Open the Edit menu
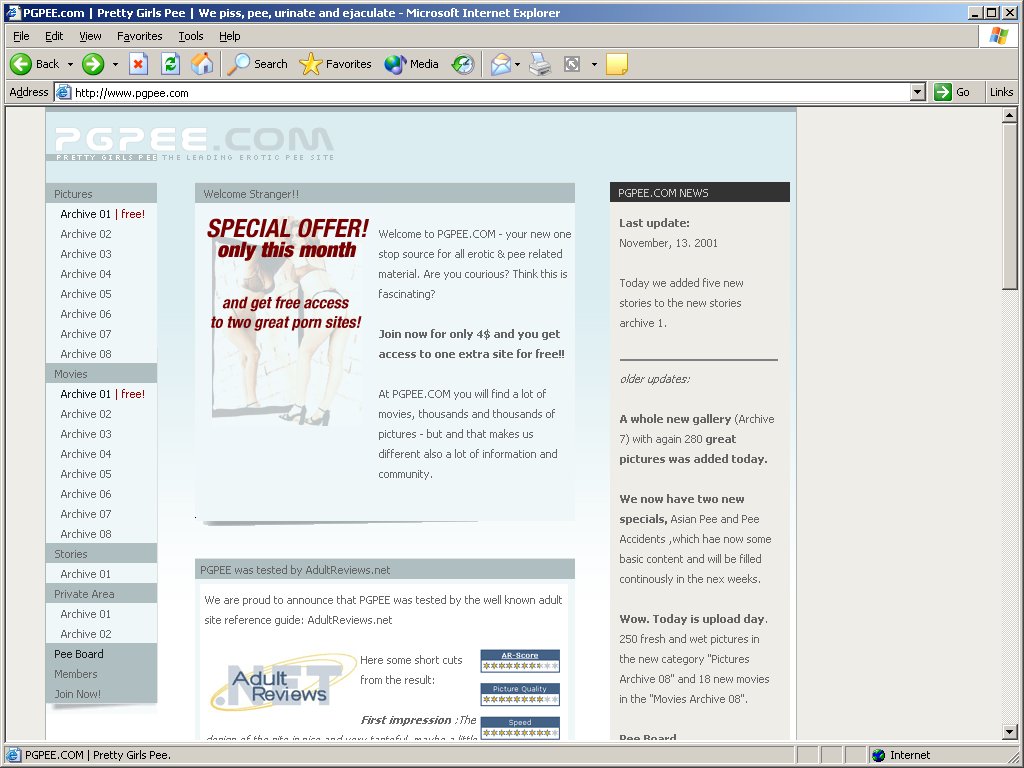 pos(54,36)
